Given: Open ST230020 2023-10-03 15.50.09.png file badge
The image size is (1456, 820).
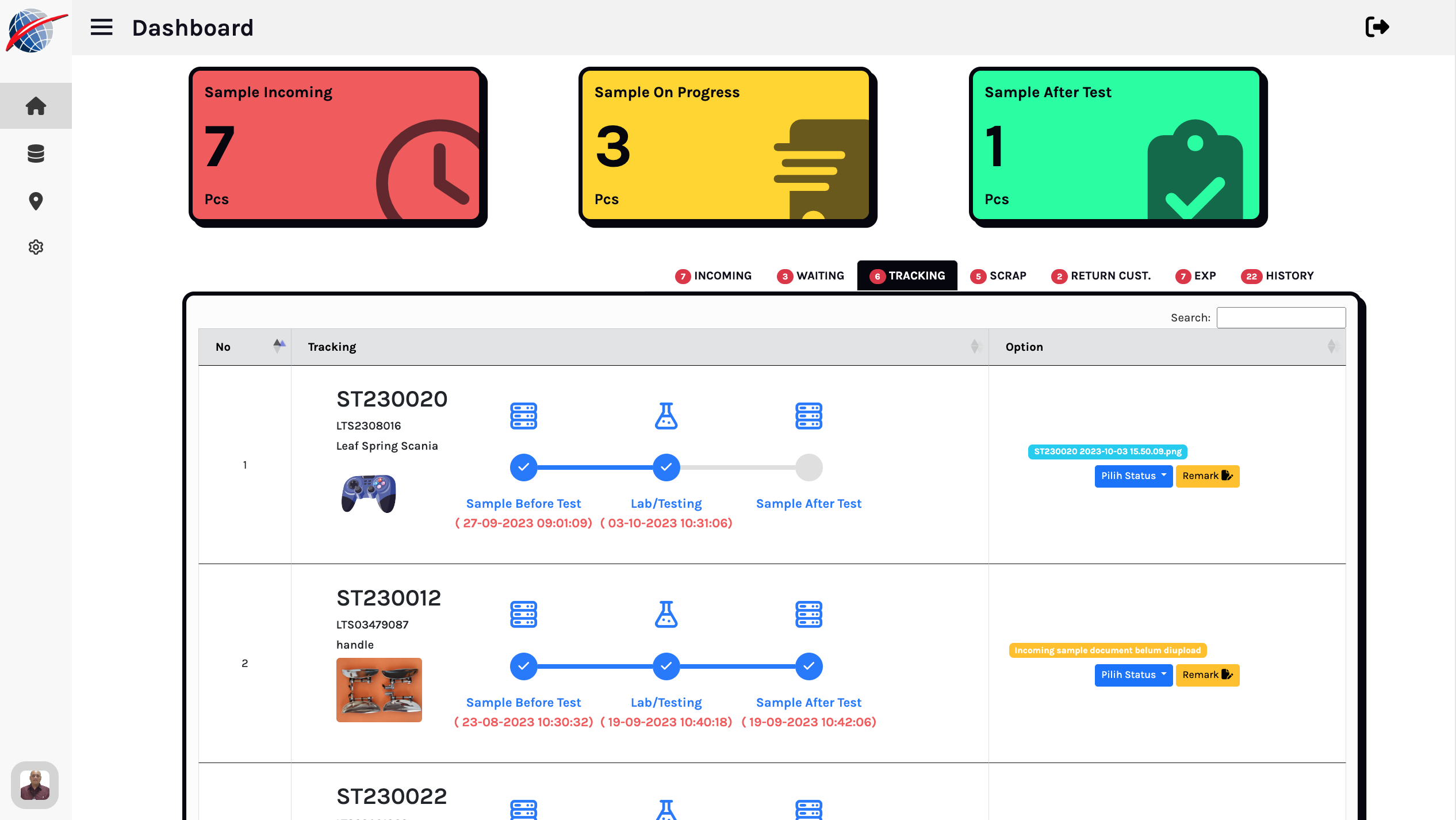Looking at the screenshot, I should pyautogui.click(x=1108, y=451).
